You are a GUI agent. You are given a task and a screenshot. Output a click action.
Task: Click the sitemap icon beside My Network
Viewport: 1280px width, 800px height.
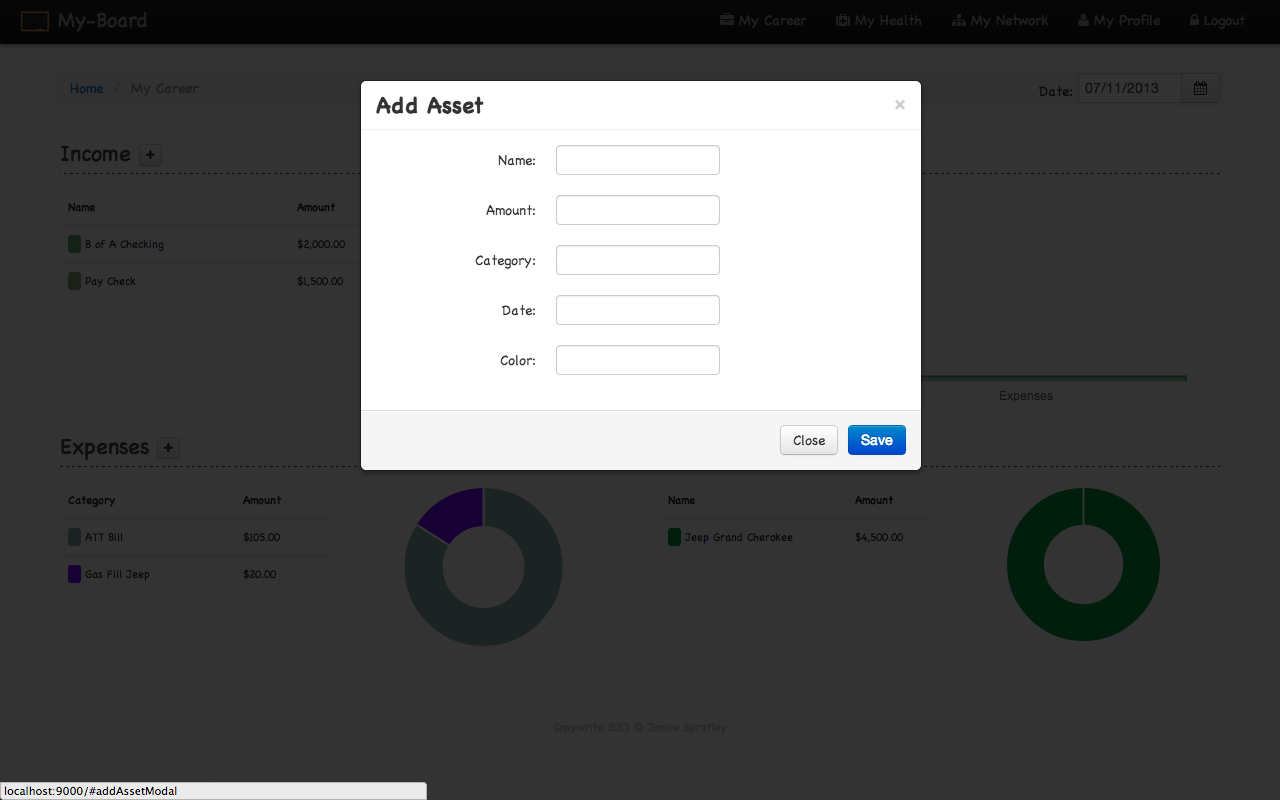pos(959,20)
